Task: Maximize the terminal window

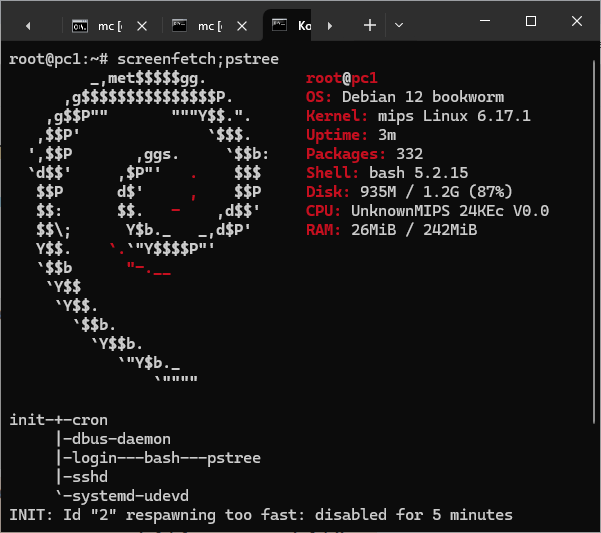Action: pyautogui.click(x=531, y=21)
